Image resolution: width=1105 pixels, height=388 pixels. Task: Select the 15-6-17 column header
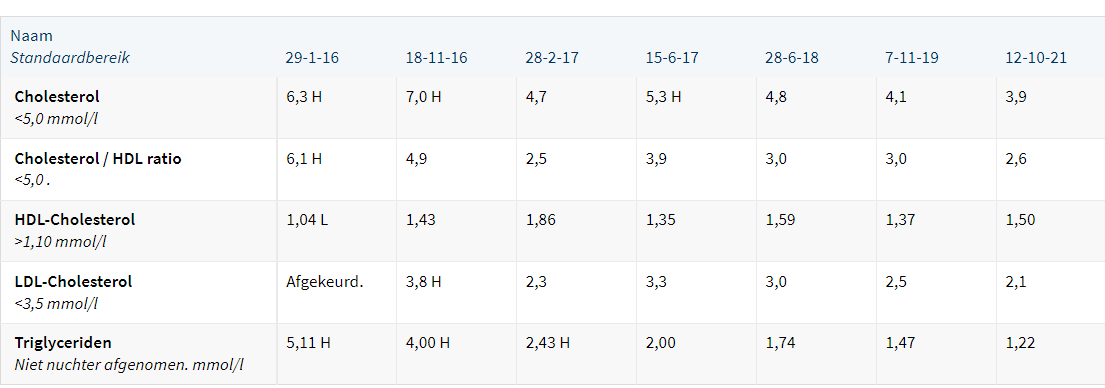(x=672, y=58)
